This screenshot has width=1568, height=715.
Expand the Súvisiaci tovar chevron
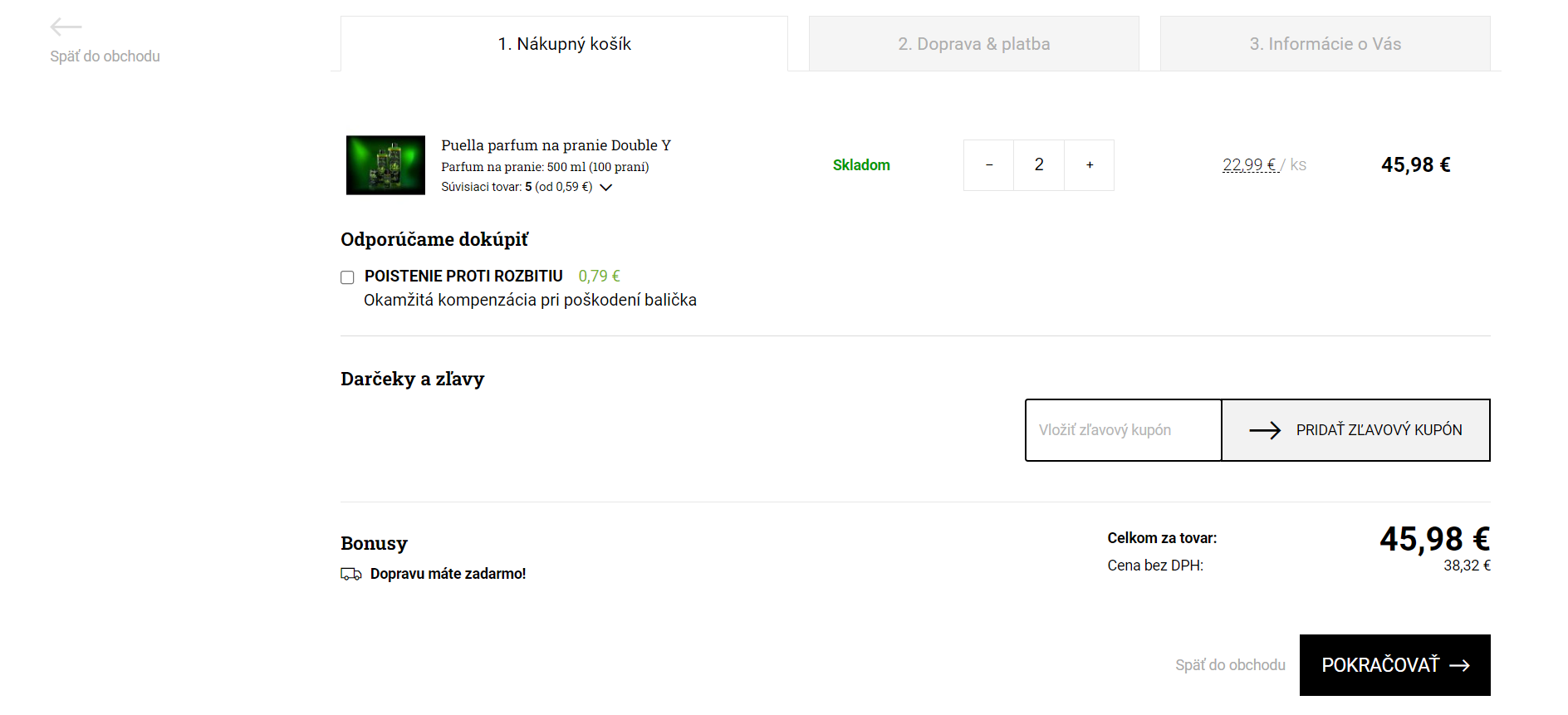tap(606, 188)
